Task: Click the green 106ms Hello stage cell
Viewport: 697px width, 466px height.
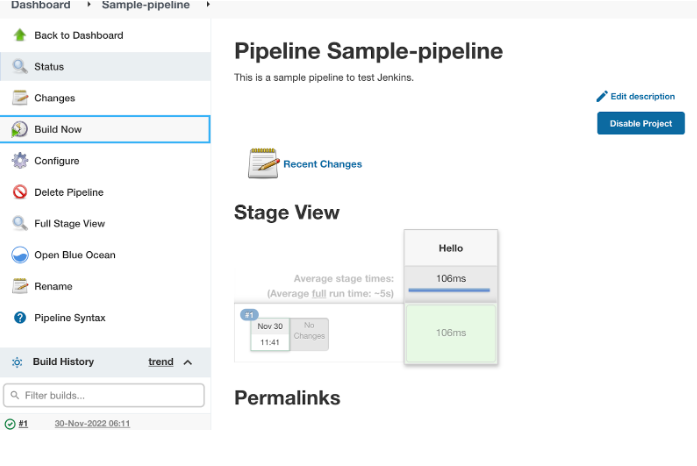Action: tap(450, 332)
